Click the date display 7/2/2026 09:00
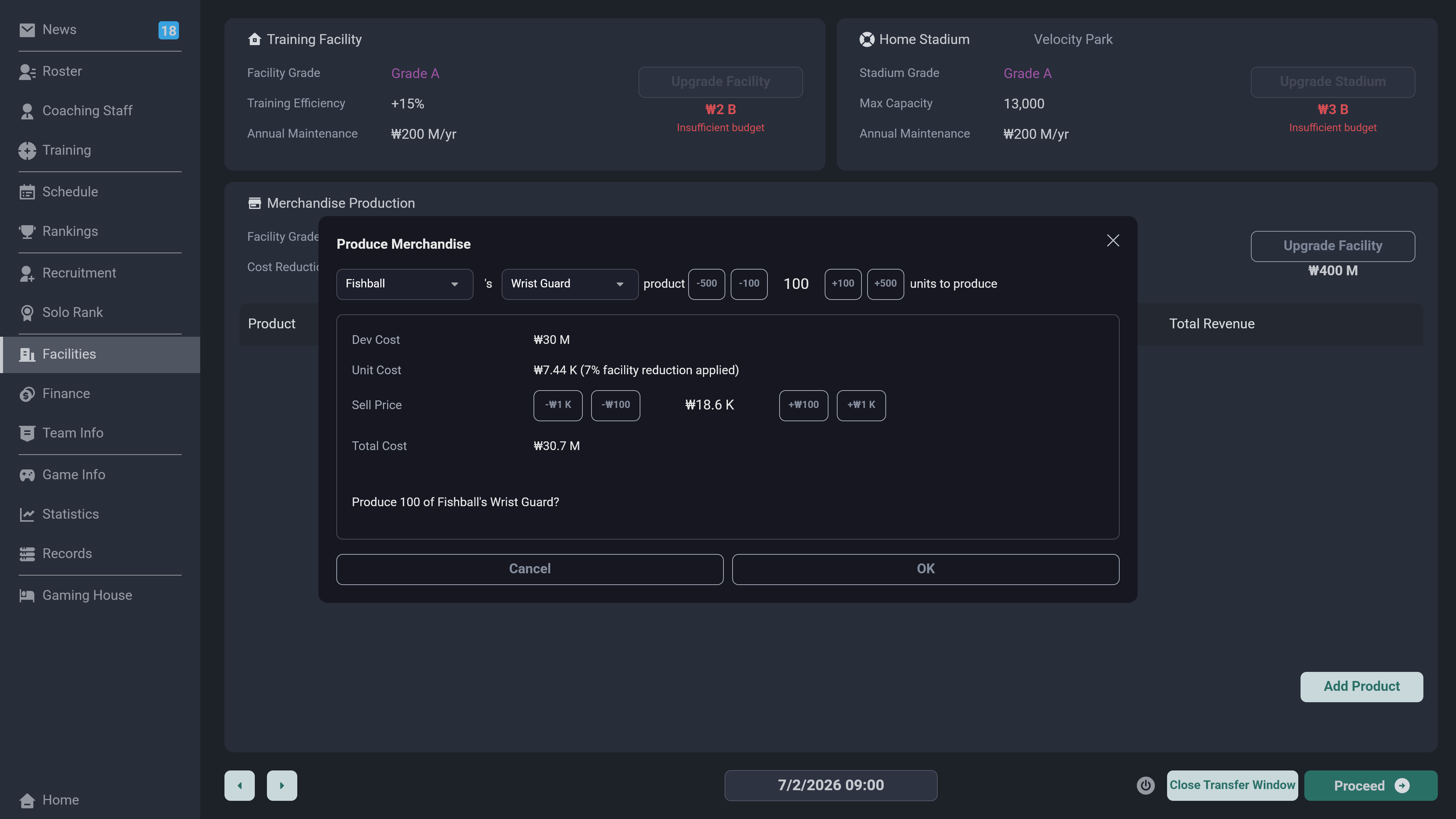 [830, 785]
